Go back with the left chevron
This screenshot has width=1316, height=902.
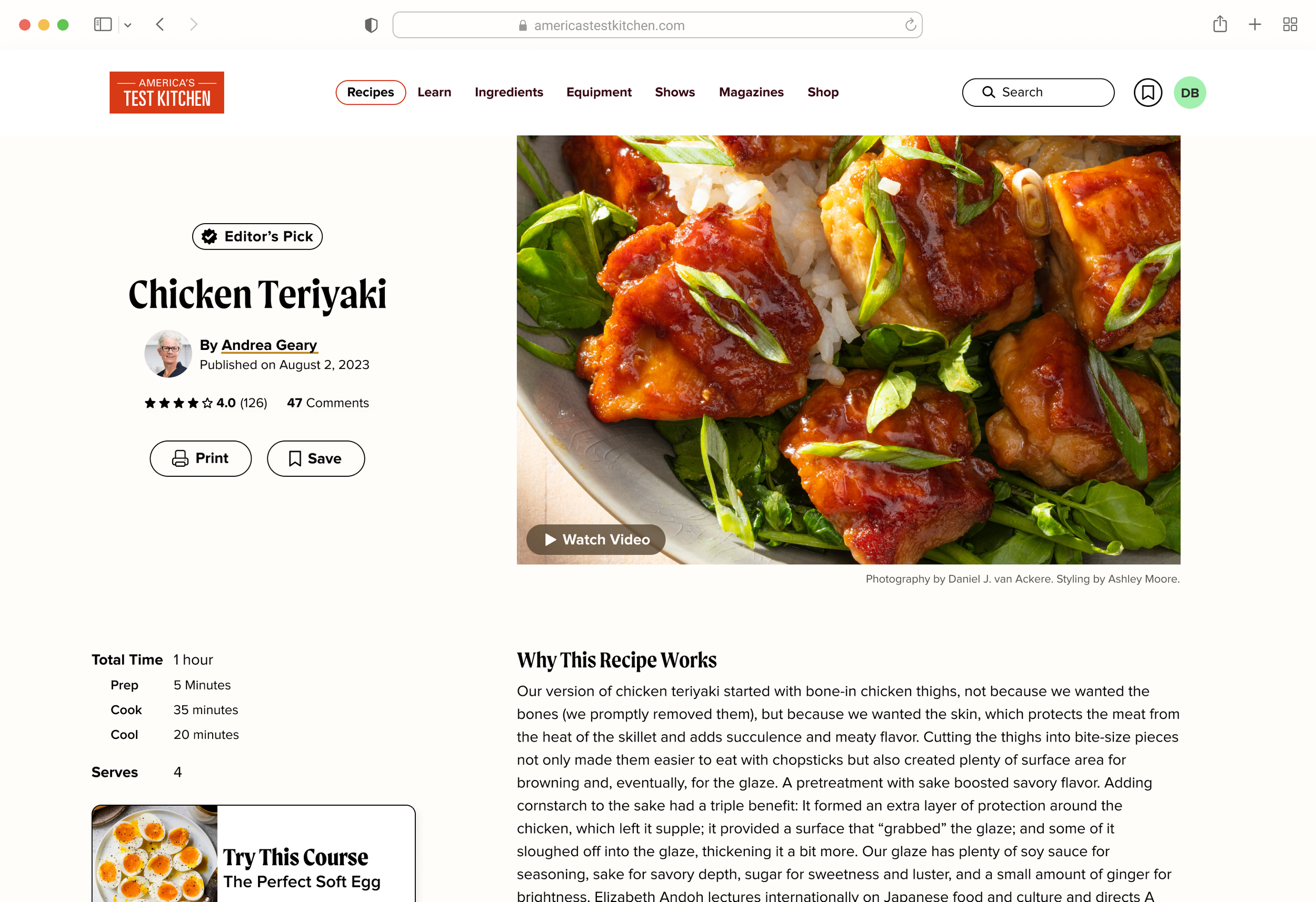160,24
